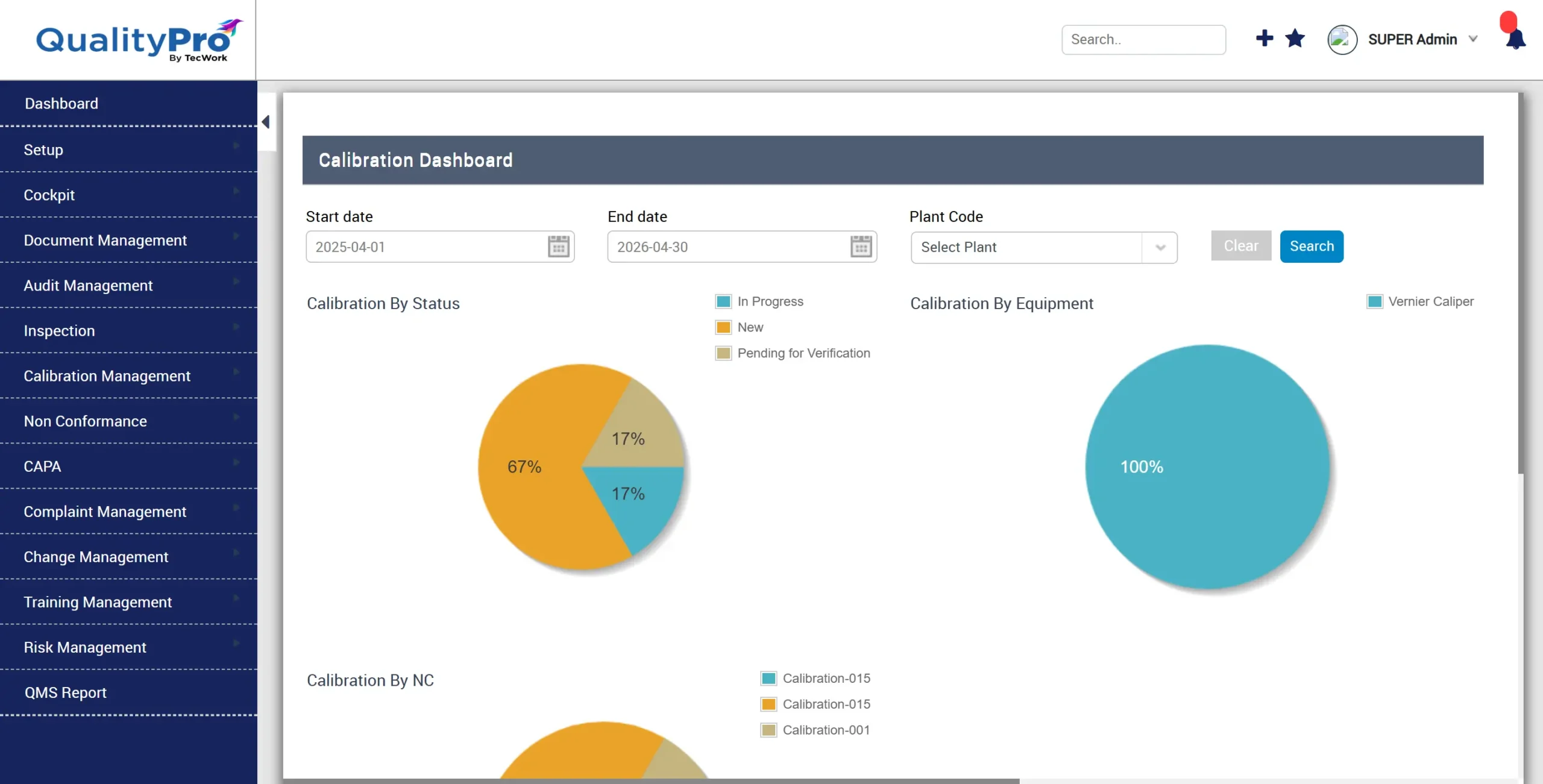Screen dimensions: 1543x784
Task: Click the header Search input field
Action: point(1143,40)
